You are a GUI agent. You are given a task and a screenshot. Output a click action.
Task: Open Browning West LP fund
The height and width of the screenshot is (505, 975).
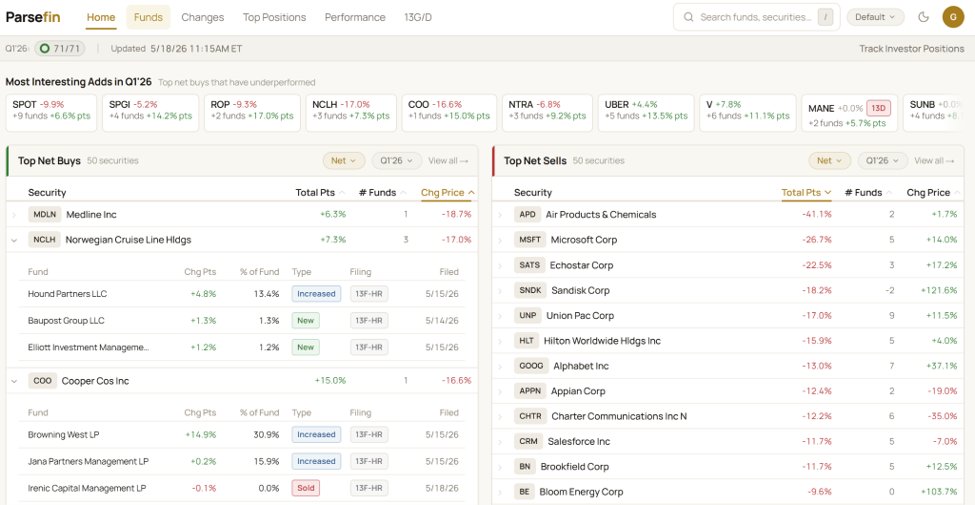(x=63, y=435)
